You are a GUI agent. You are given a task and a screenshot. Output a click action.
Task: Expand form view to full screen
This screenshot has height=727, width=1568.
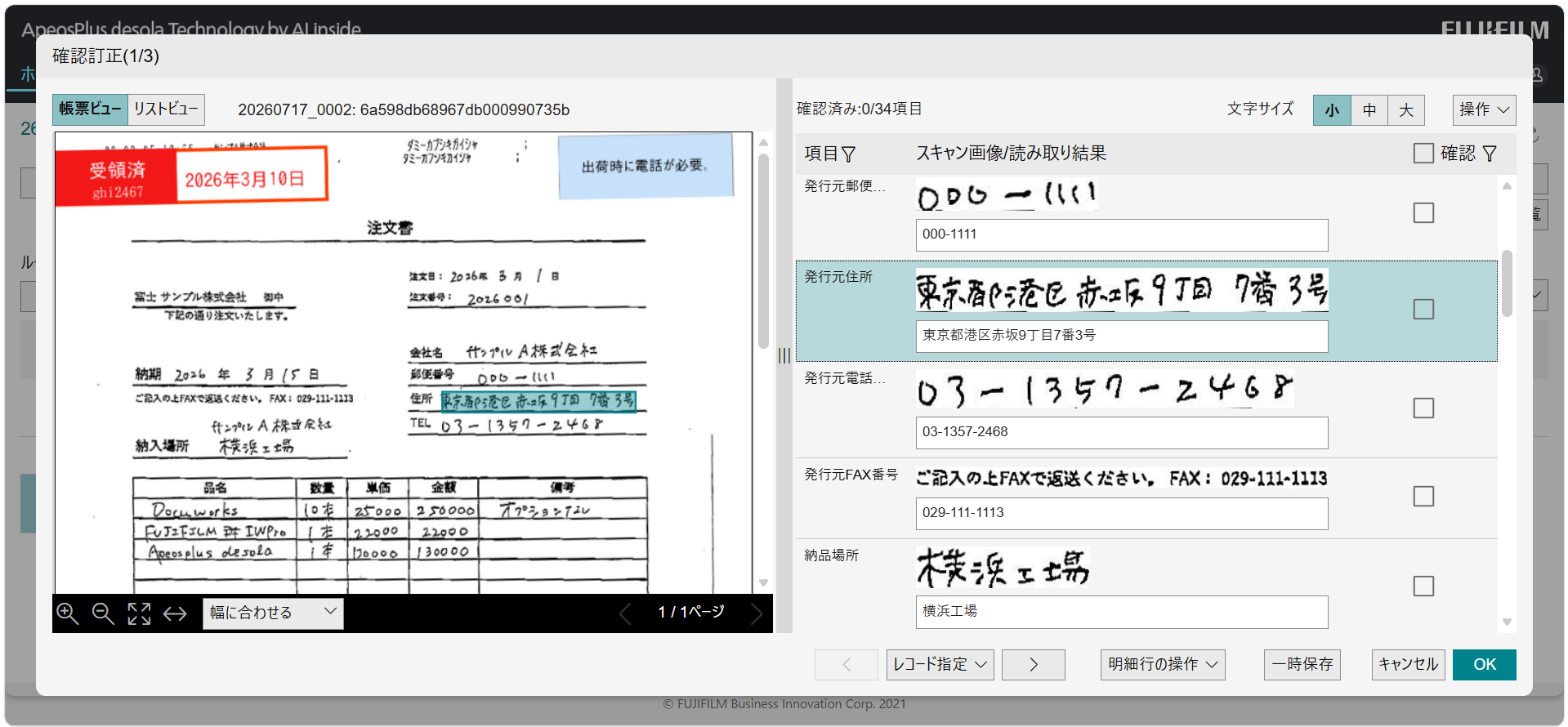pyautogui.click(x=139, y=613)
